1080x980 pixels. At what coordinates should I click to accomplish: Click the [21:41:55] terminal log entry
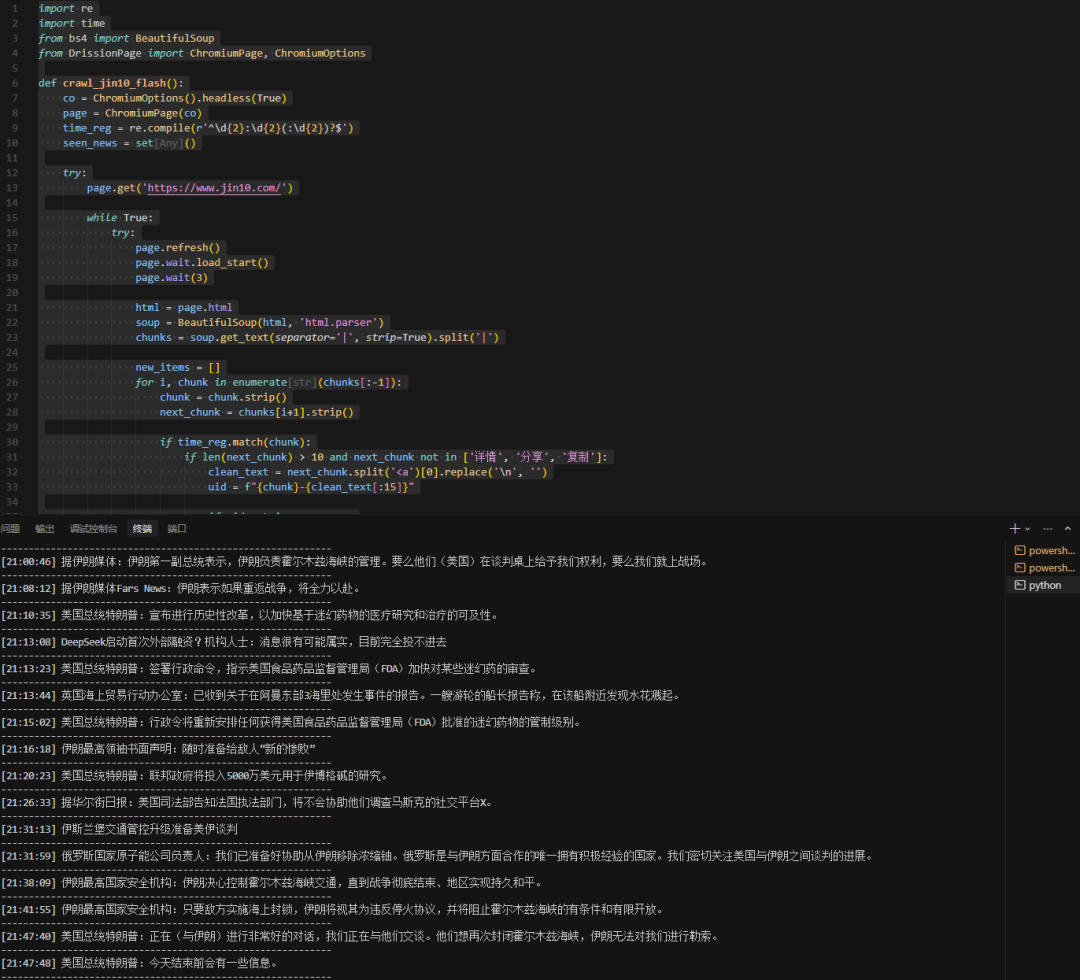point(333,910)
